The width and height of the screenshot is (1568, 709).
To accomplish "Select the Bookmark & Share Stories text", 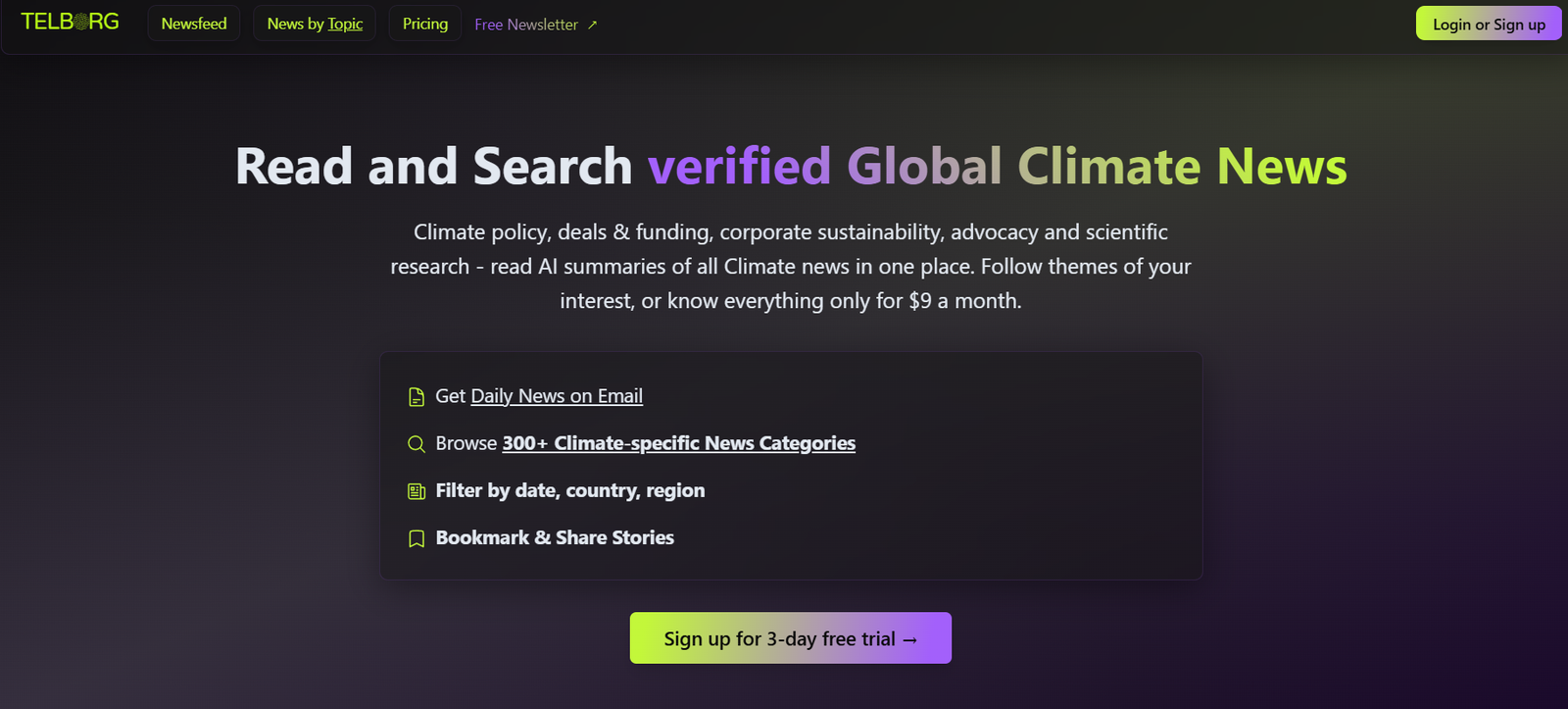I will click(555, 537).
